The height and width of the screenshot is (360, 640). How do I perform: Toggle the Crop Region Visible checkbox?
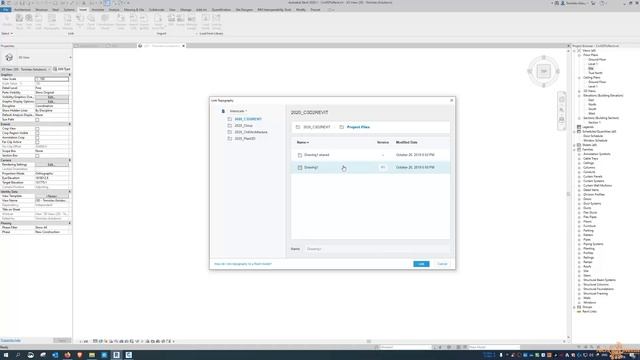(37, 133)
